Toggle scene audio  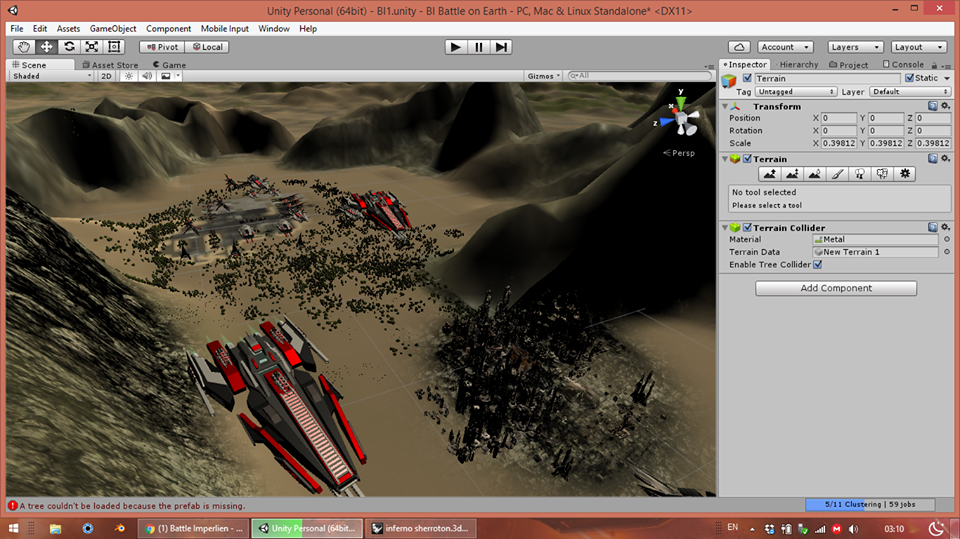point(147,76)
